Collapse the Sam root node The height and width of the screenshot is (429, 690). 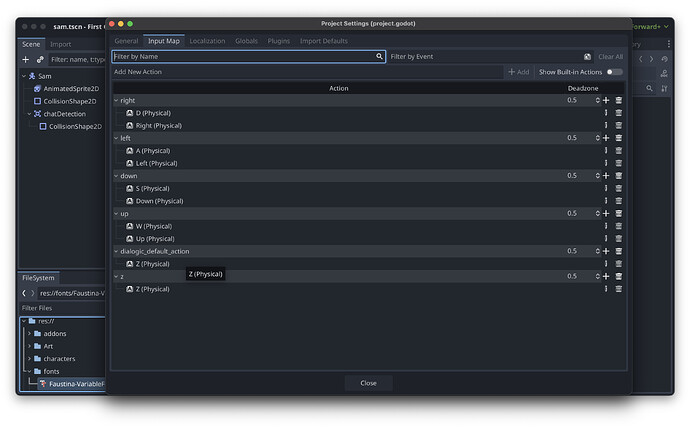coord(24,76)
